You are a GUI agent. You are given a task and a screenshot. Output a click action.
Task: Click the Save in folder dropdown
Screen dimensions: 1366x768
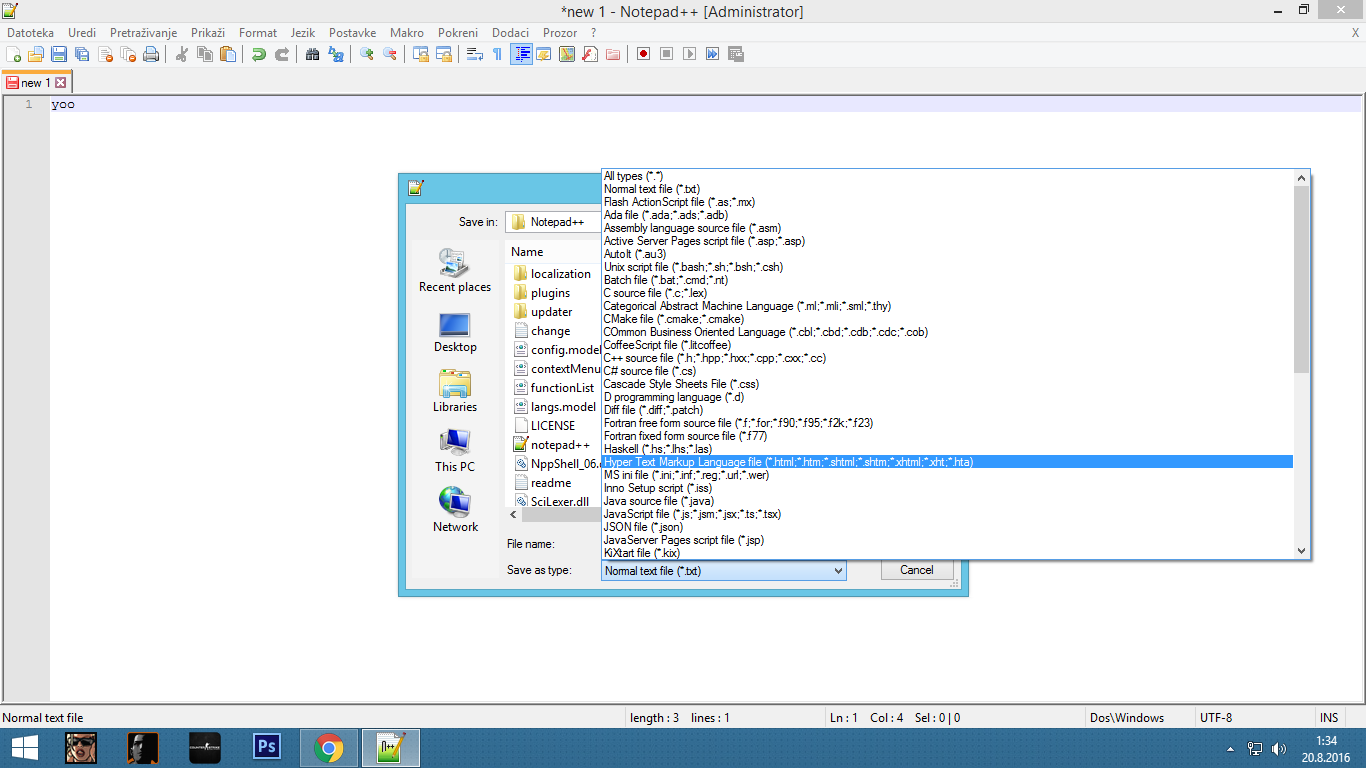[x=553, y=222]
